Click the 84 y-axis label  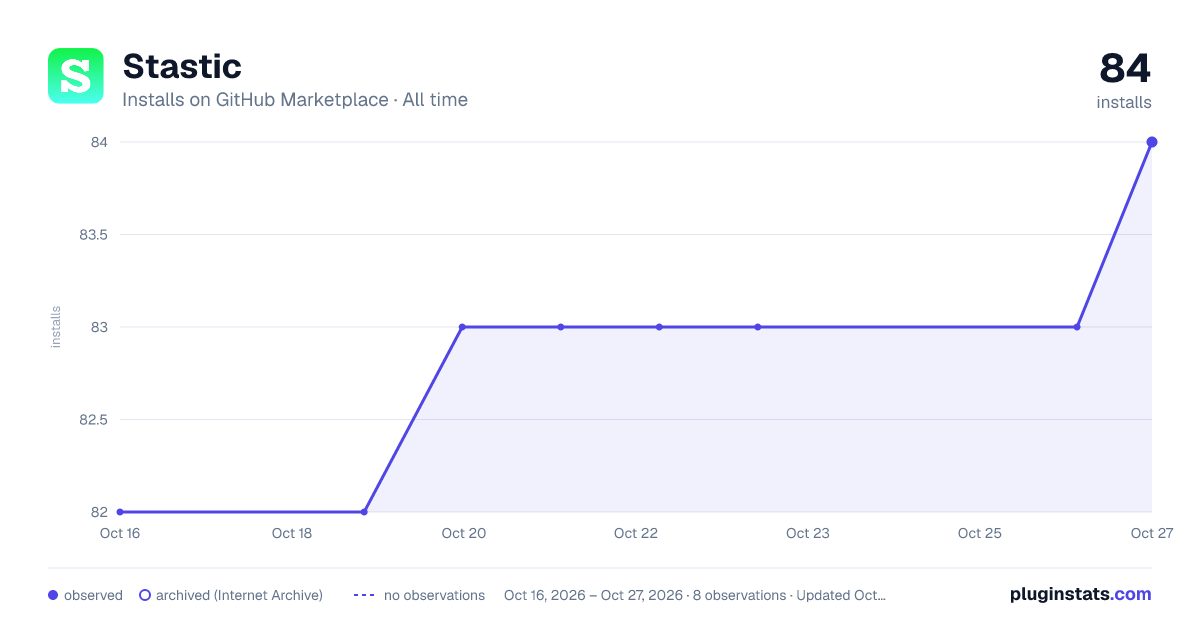tap(99, 142)
